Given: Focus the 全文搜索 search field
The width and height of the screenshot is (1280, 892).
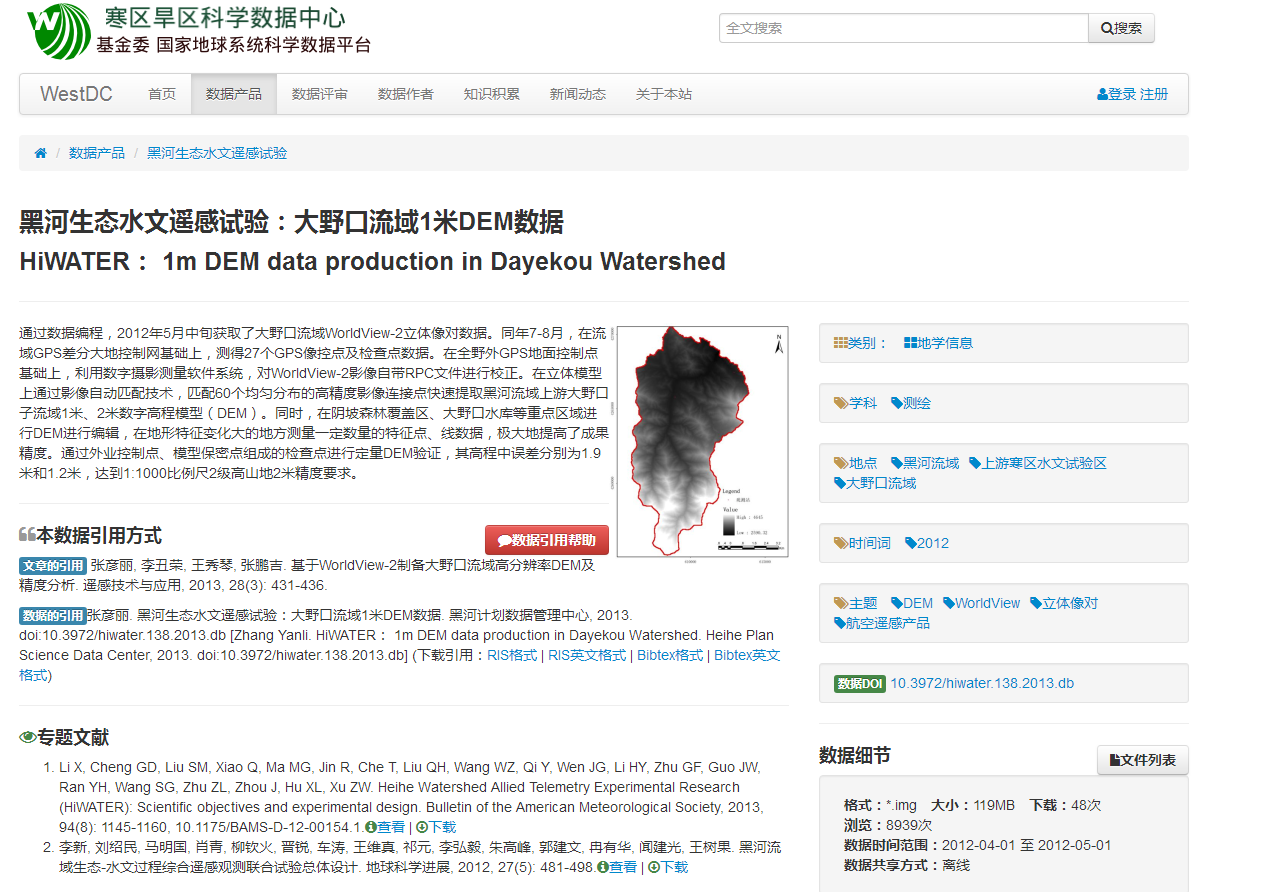Looking at the screenshot, I should click(904, 28).
